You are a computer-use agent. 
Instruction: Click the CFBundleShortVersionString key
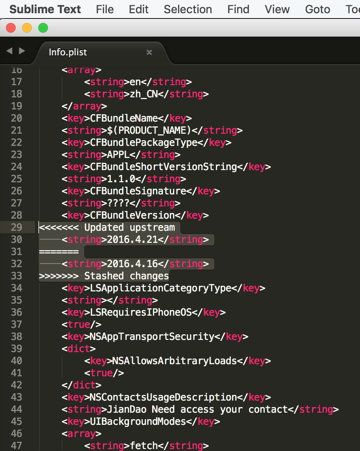pos(164,167)
